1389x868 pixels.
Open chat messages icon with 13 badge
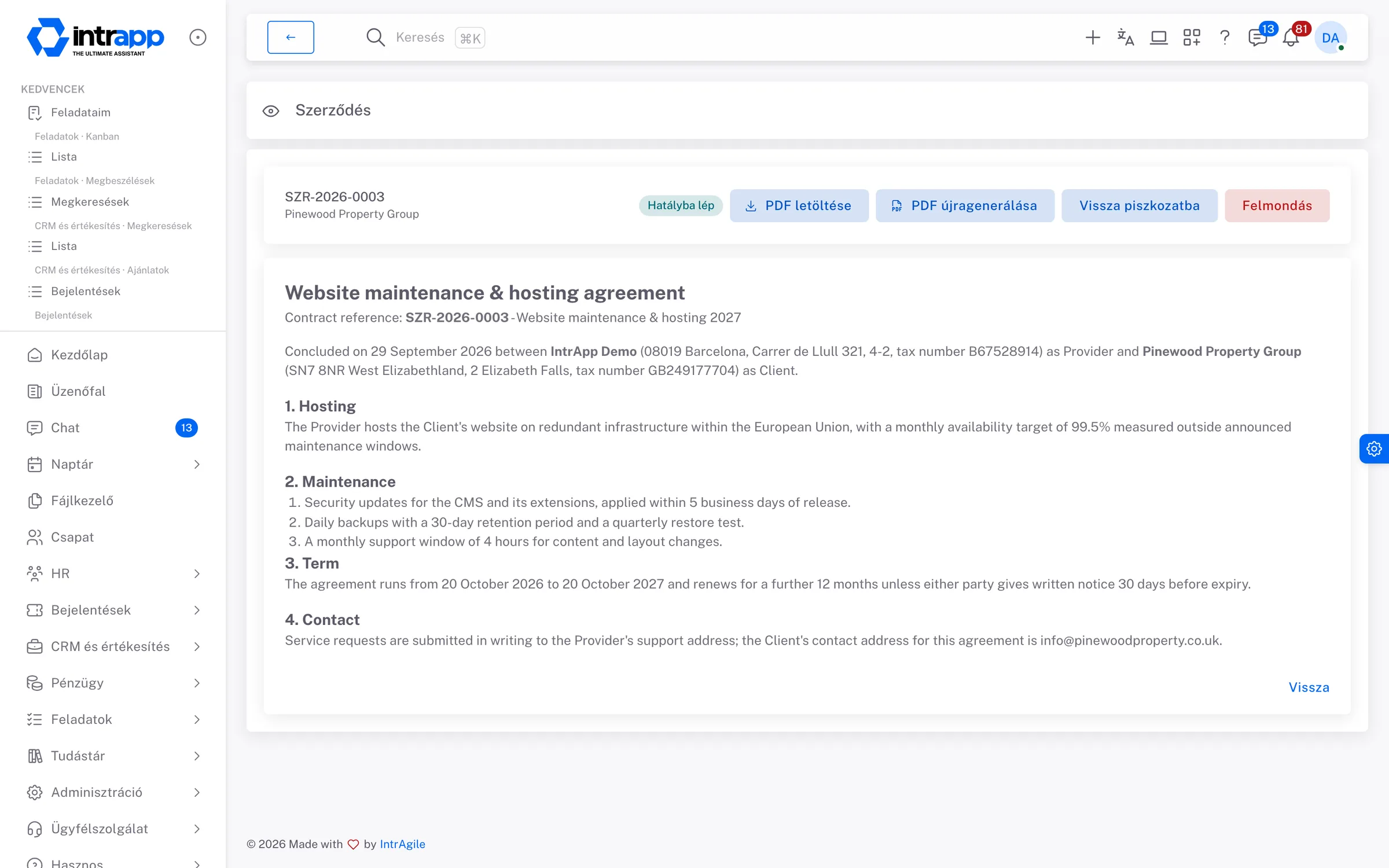[x=1259, y=38]
